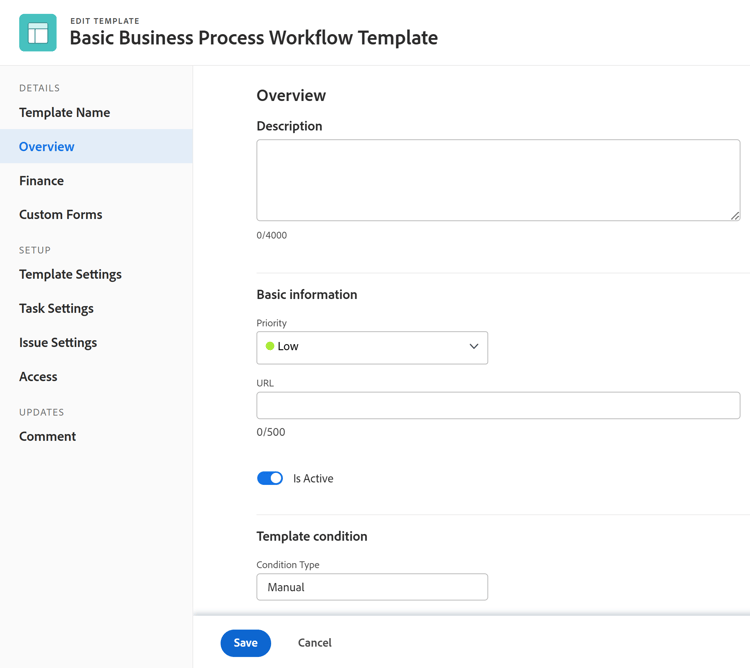Cancel editing the template

315,643
